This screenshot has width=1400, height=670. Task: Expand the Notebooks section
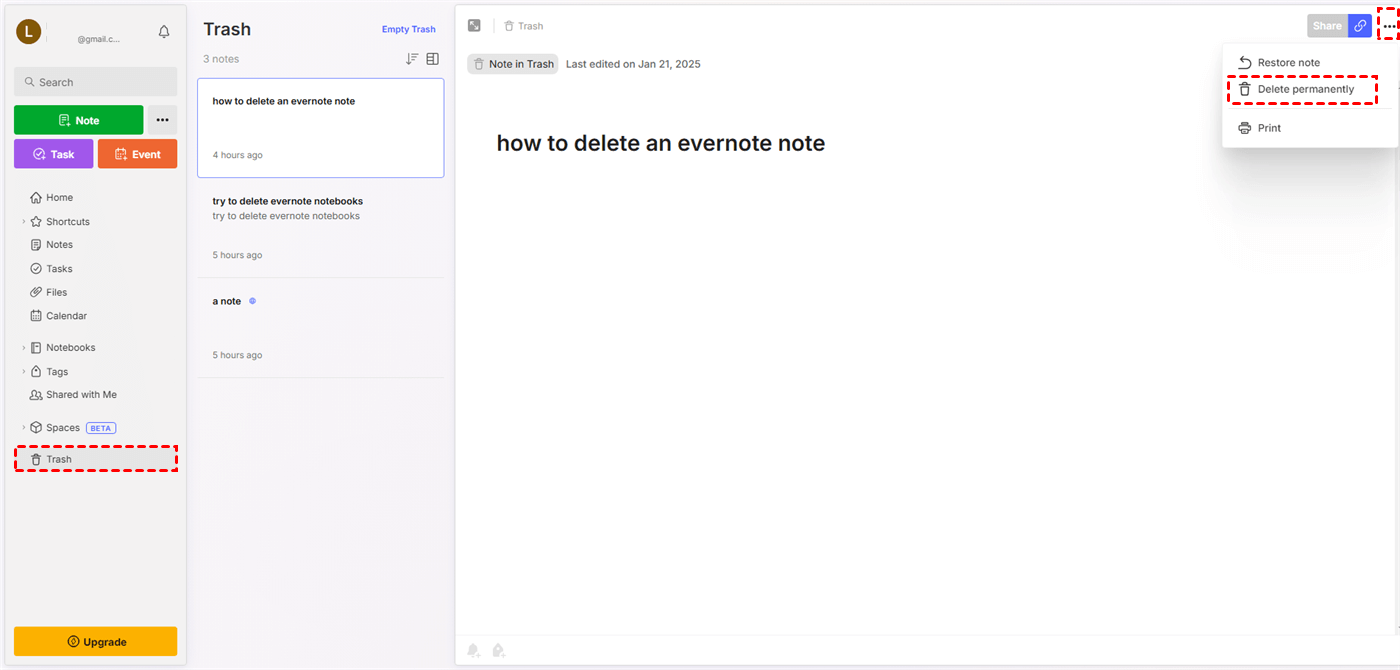click(23, 348)
